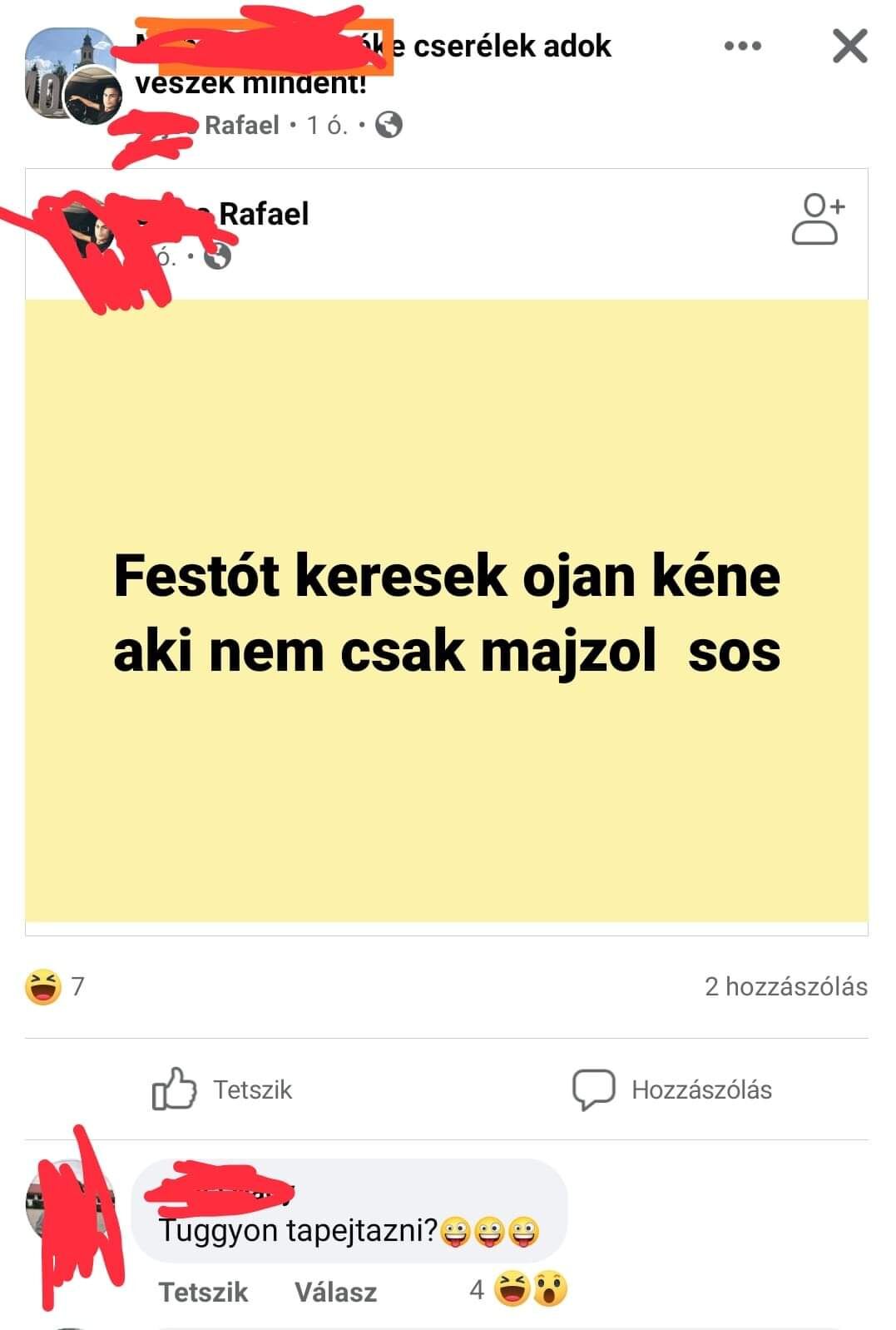Open the laughing reaction list showing 7
896x1330 pixels.
coord(55,986)
